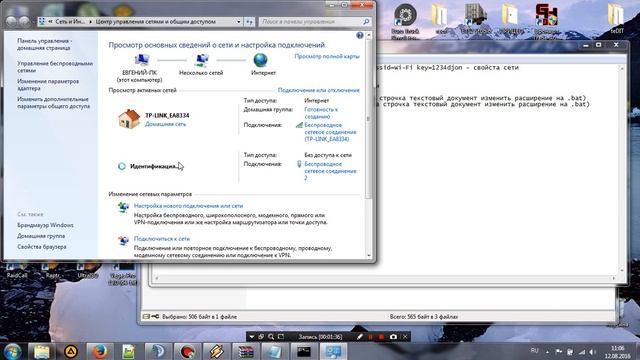
Task: Select 'Центр управления сетями и общим доступом' breadcrumb
Action: tap(156, 22)
